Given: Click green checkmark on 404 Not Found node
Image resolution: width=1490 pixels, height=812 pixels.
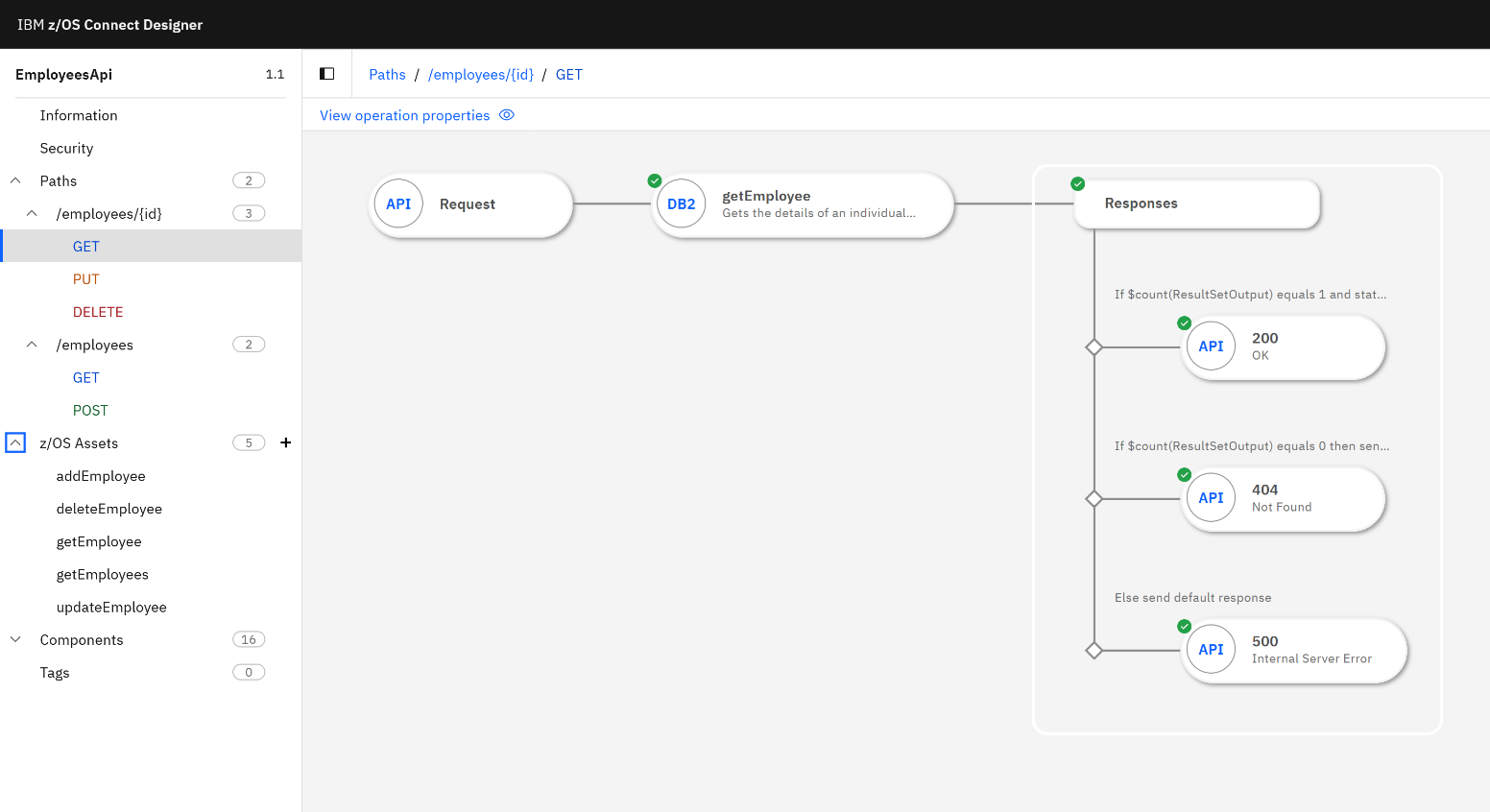Looking at the screenshot, I should tap(1185, 474).
